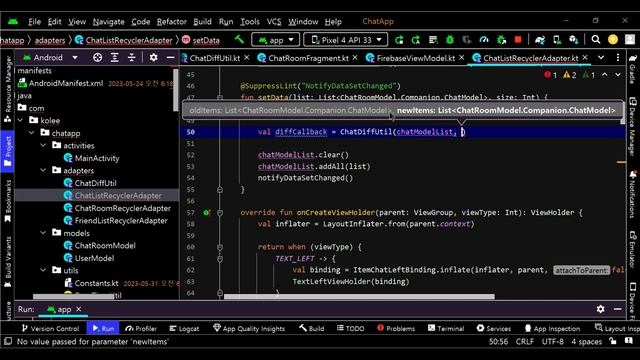Click Sync Project with Gradle Files icon

click(x=540, y=40)
